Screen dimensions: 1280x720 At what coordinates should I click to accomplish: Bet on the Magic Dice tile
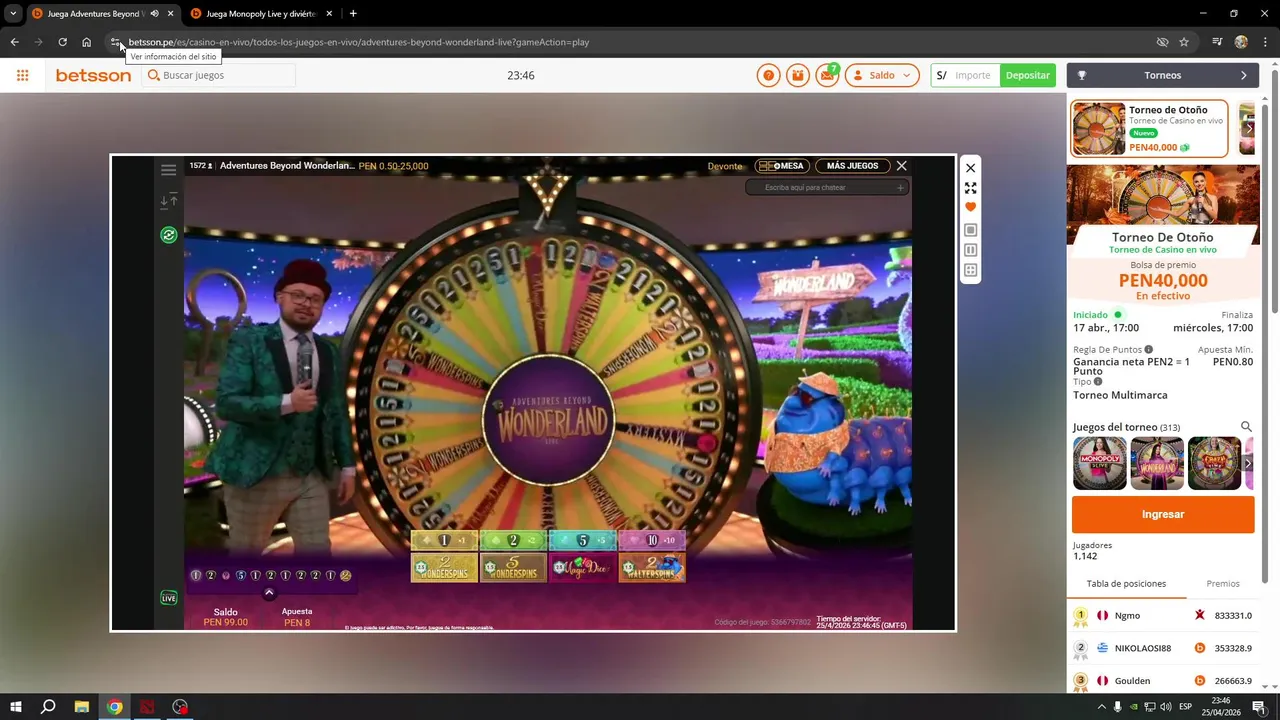tap(582, 568)
